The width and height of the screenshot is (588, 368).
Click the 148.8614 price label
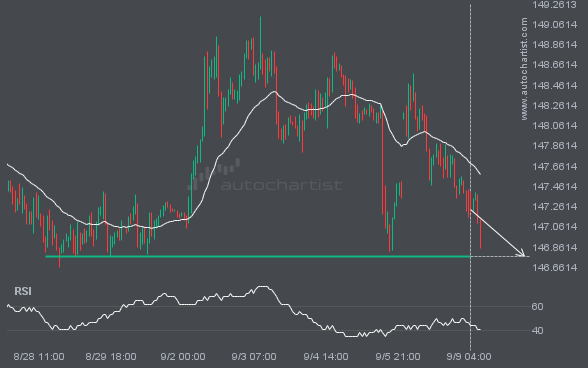point(554,45)
